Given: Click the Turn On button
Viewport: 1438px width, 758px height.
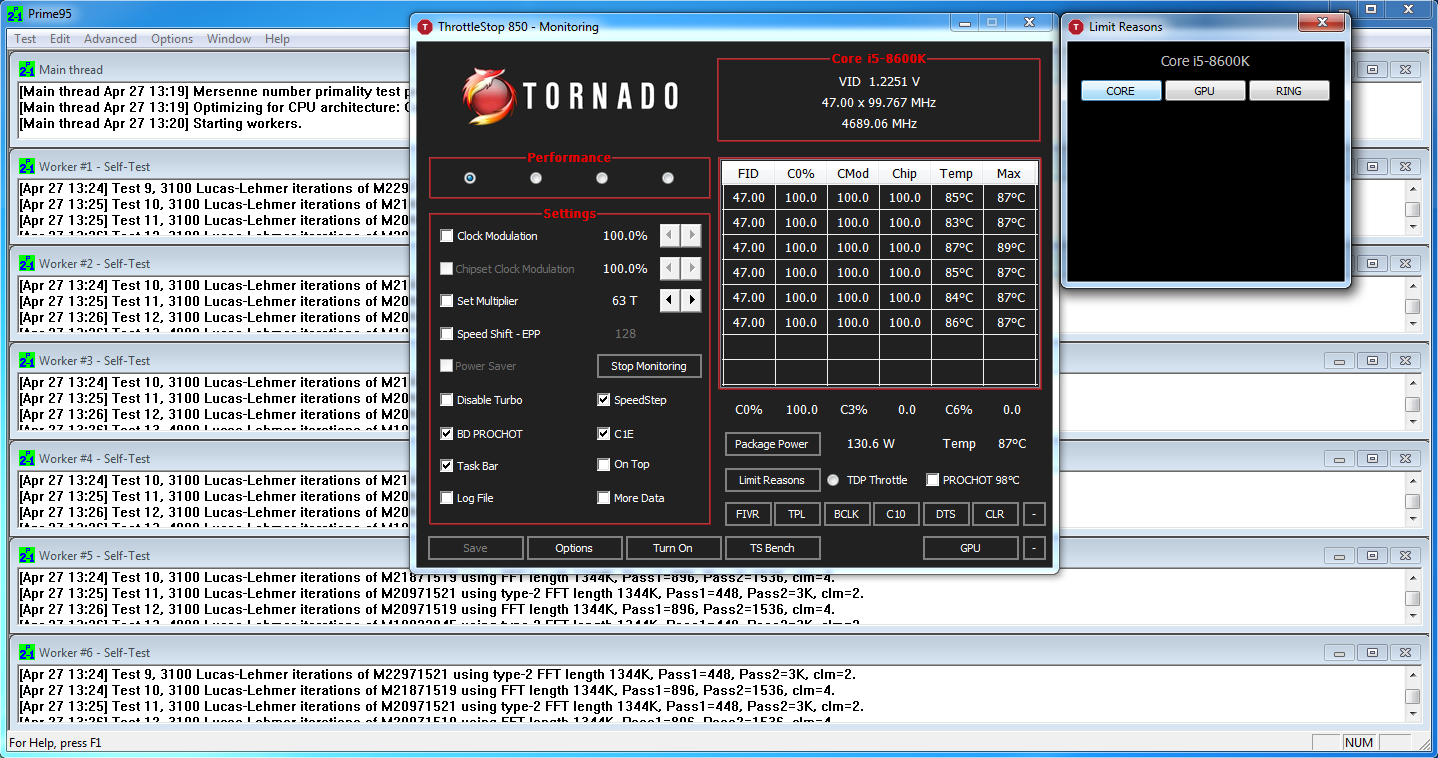Looking at the screenshot, I should pos(673,548).
